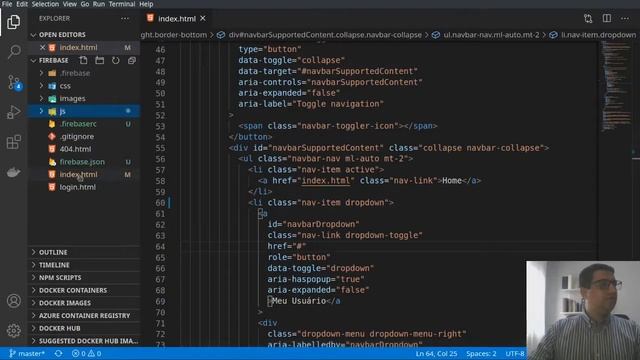Click Ln 64, Col 25 in status bar
This screenshot has height=360, width=640.
tap(436, 353)
